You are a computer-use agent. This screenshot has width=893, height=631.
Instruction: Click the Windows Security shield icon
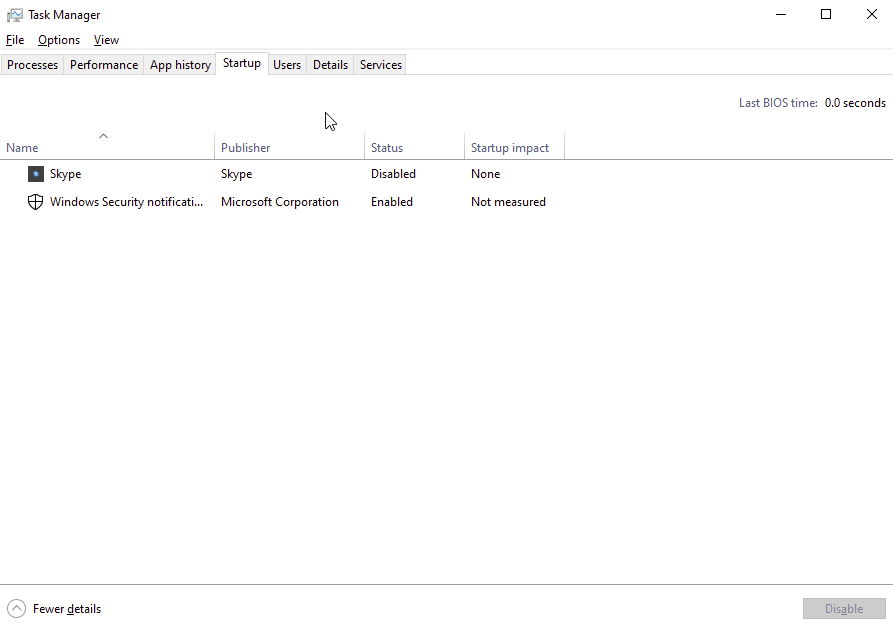pos(35,202)
